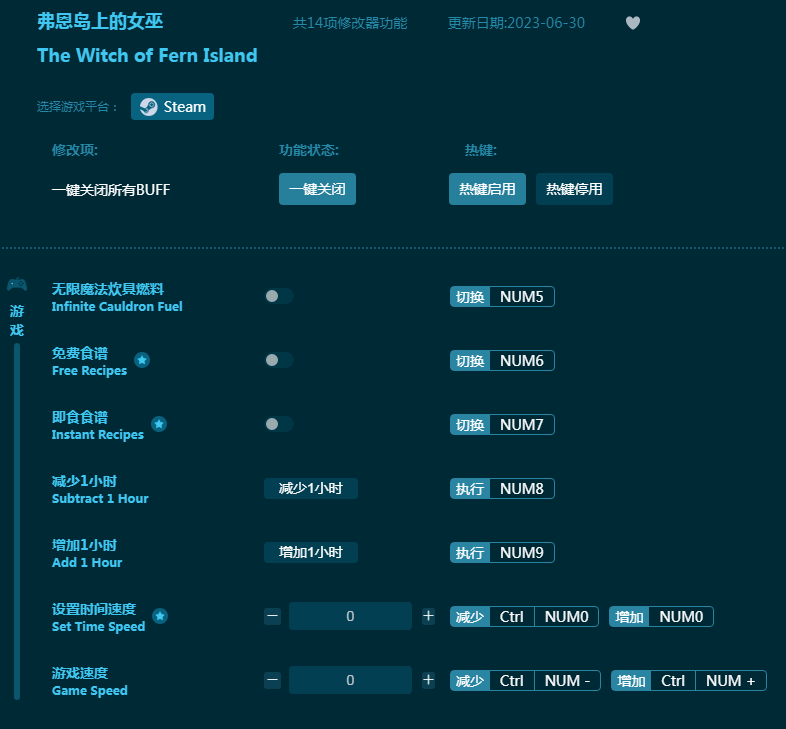Click NUM0 increase hotkey for Set Time Speed
This screenshot has width=786, height=729.
click(661, 617)
